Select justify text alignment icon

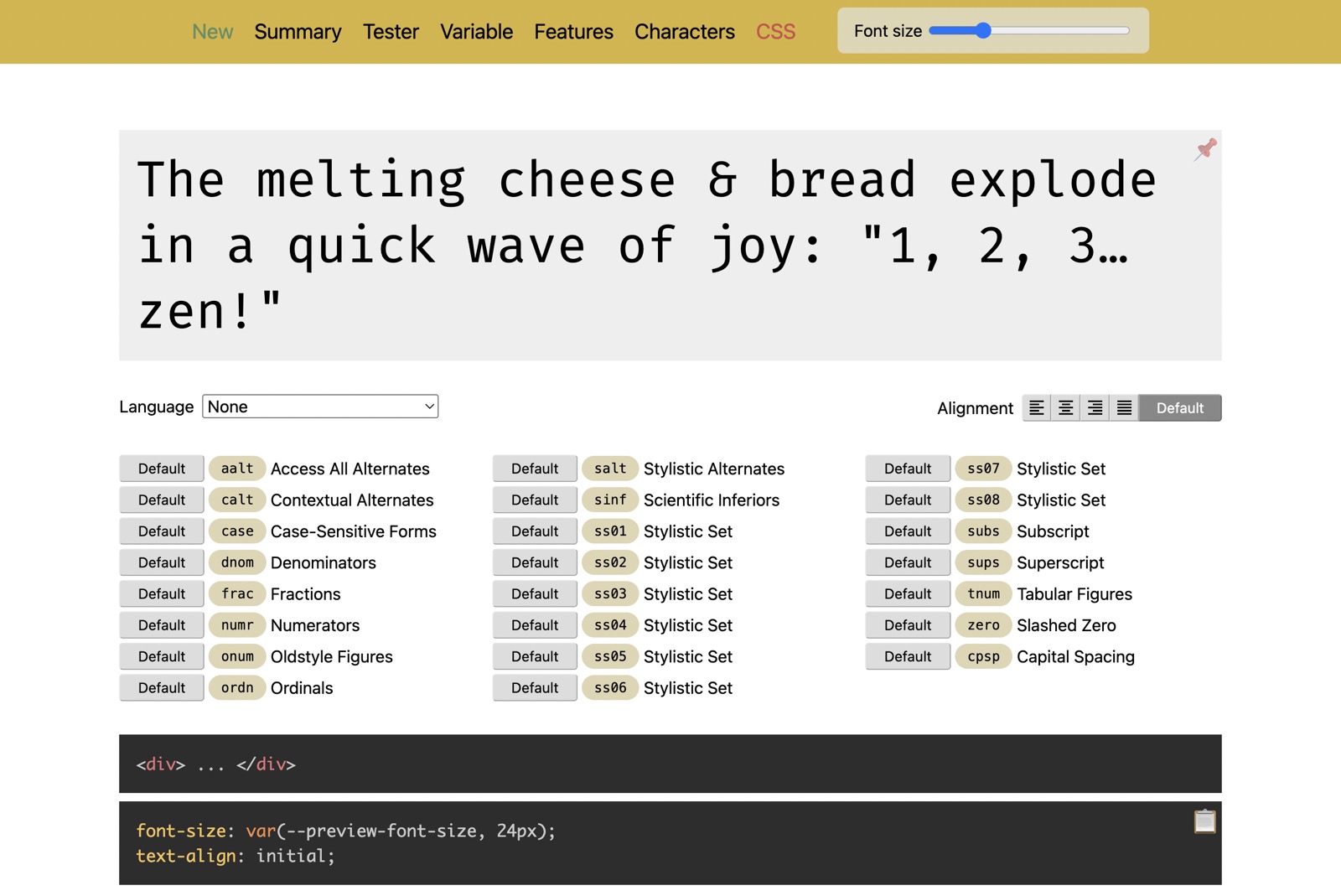click(1124, 408)
